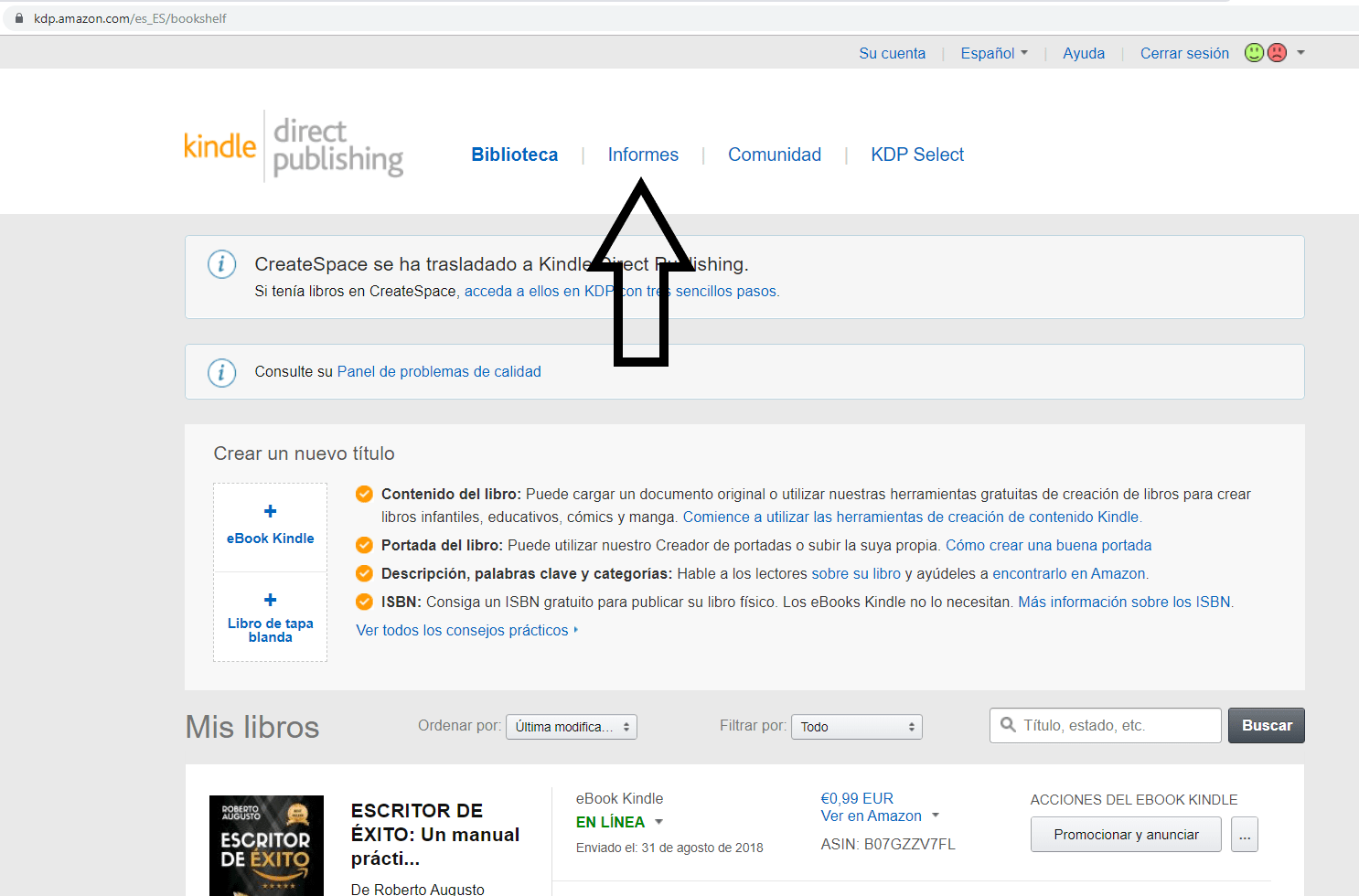Click the check icon next to Contenido del libro

click(x=364, y=495)
